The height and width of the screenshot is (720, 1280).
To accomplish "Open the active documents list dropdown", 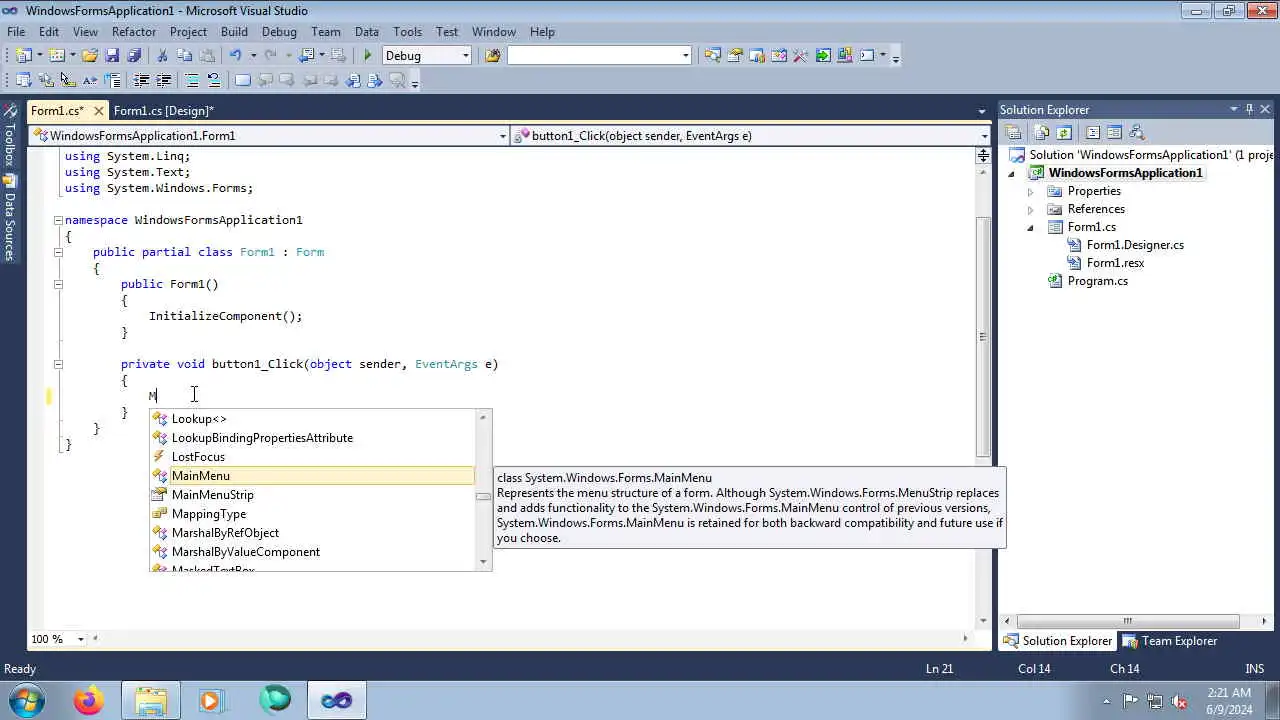I will [x=982, y=111].
